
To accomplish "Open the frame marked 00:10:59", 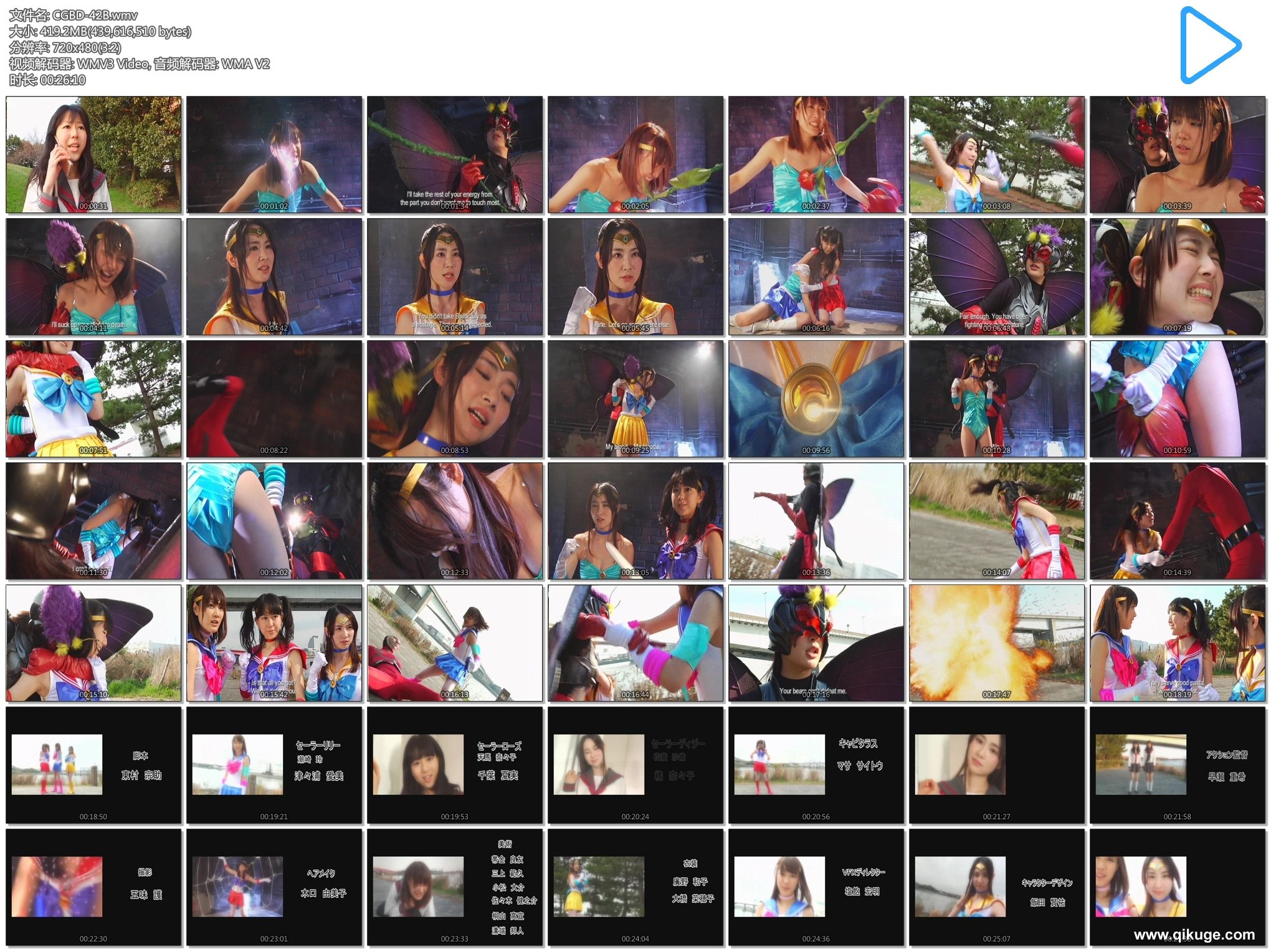I will pos(1178,399).
